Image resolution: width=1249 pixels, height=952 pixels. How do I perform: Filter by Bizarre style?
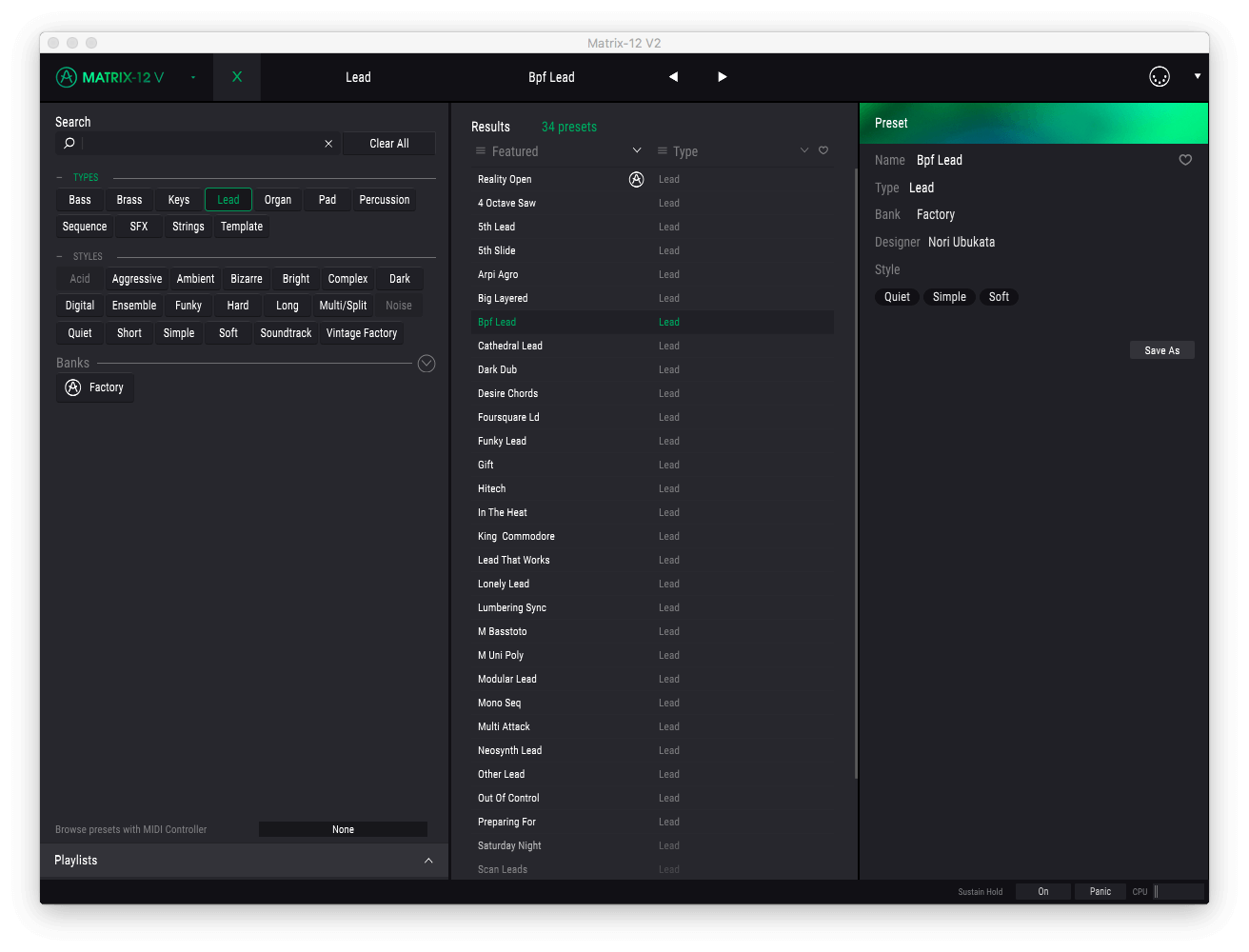click(x=247, y=279)
